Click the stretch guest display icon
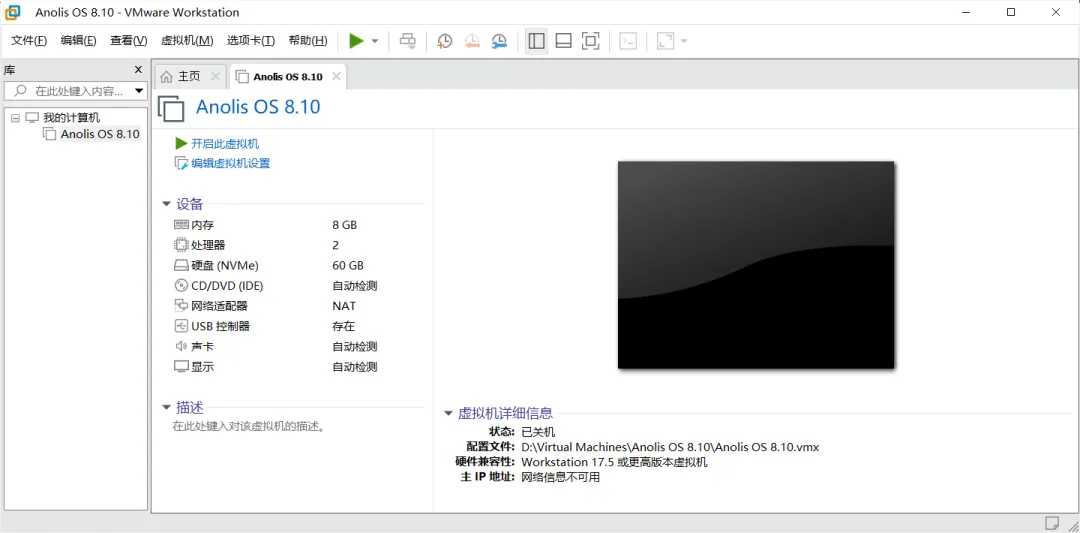Screen dimensions: 1080x533 pyautogui.click(x=665, y=41)
